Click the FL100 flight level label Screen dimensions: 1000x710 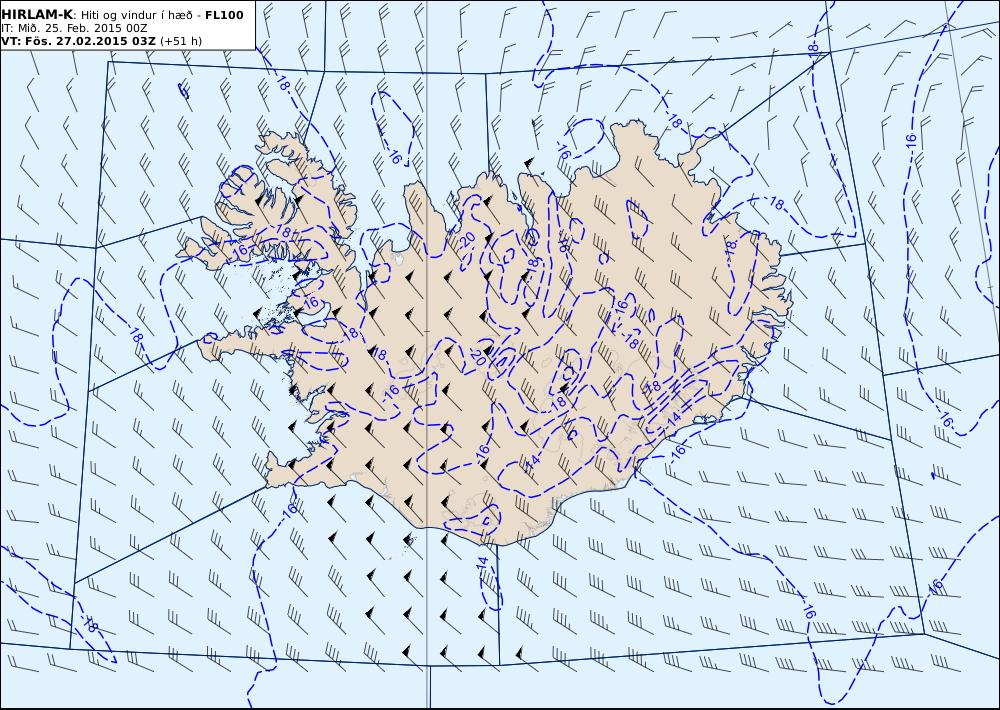224,15
